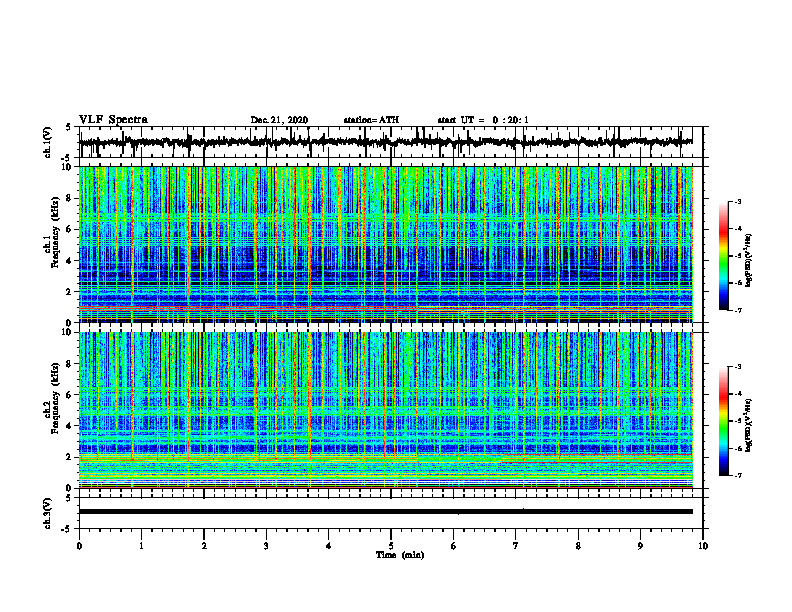Click the ch.1 voltage waveform trace
Screen dimensions: 792x612
pos(385,142)
